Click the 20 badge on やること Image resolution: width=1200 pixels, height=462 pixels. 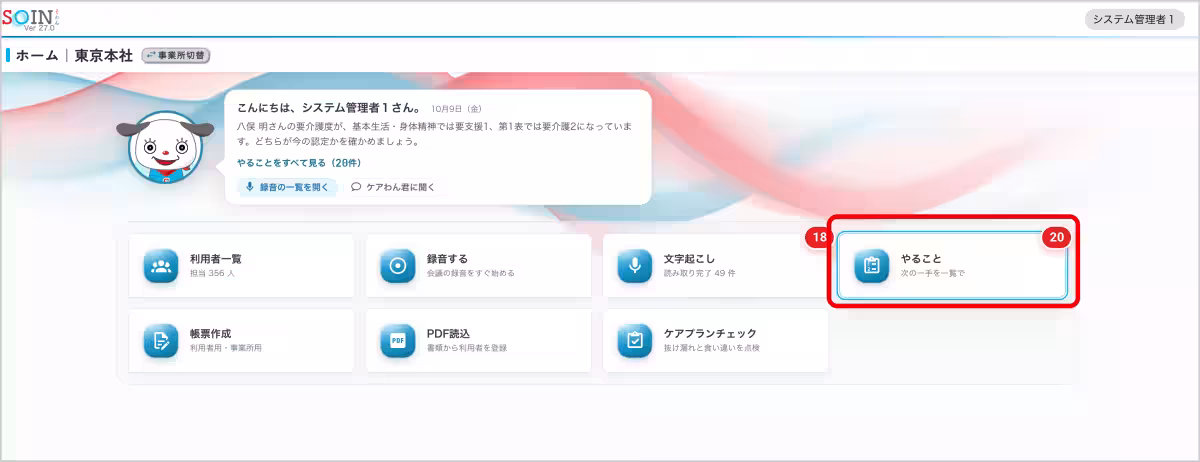1057,238
